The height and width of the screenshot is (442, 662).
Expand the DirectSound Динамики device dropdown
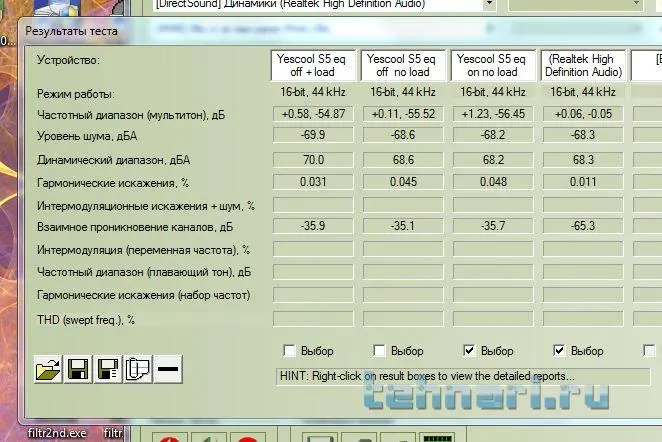(x=489, y=4)
